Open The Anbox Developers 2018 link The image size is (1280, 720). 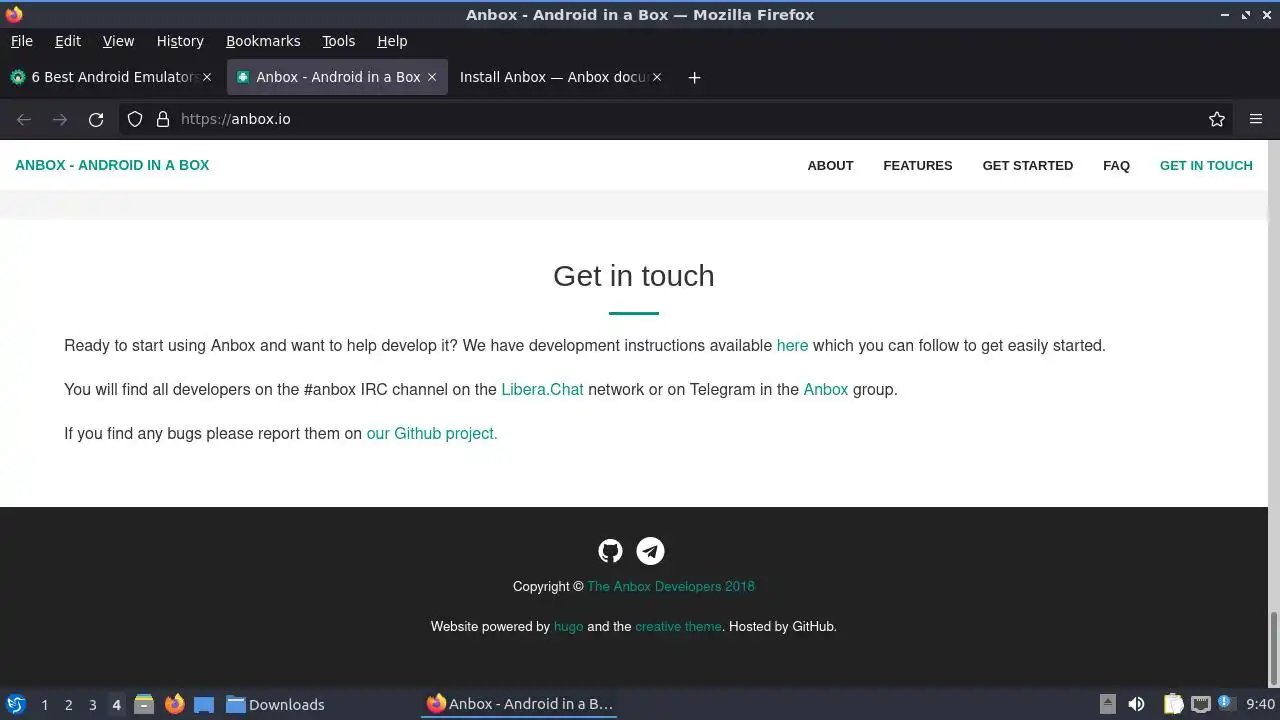coord(671,586)
